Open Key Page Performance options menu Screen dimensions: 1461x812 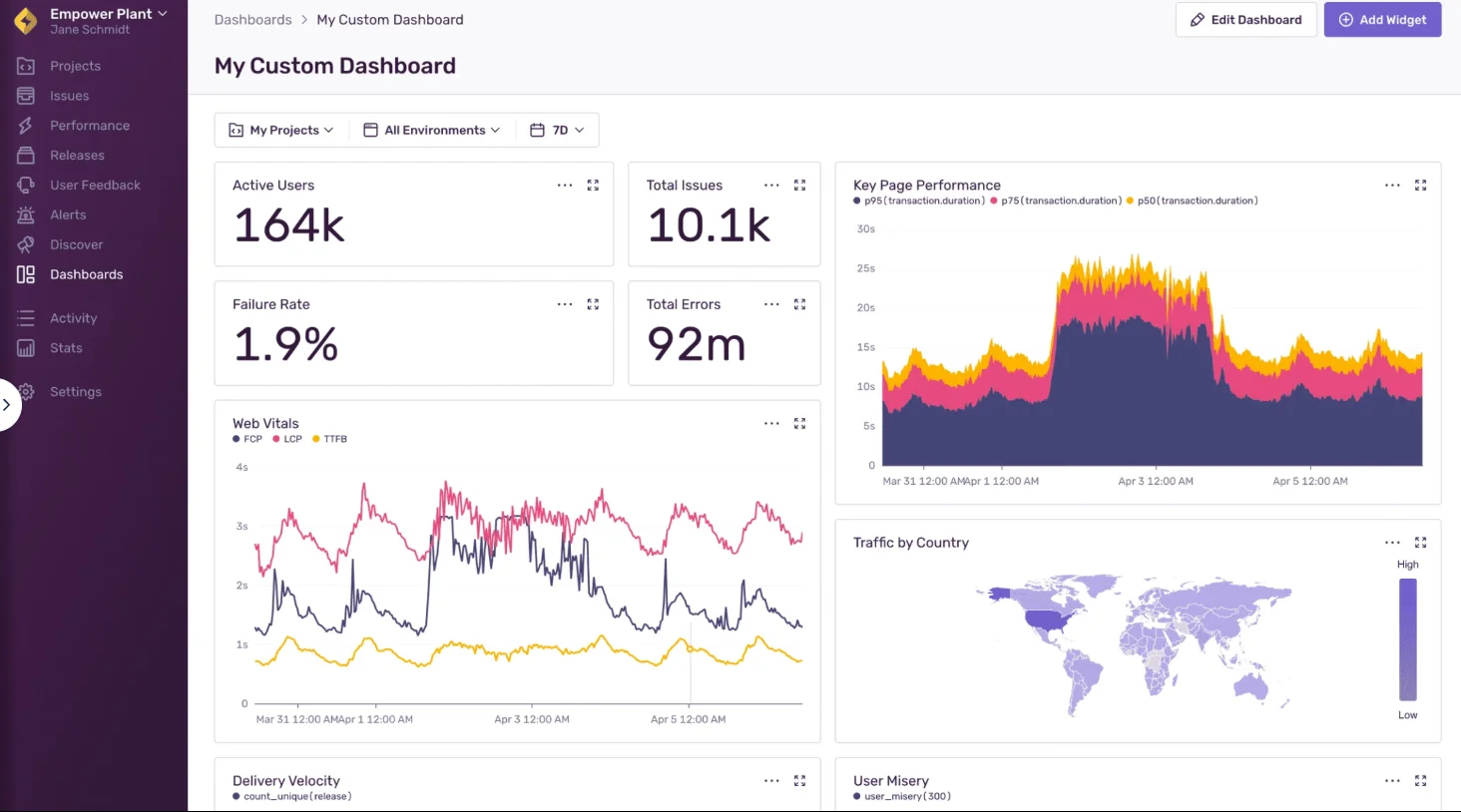(1392, 186)
